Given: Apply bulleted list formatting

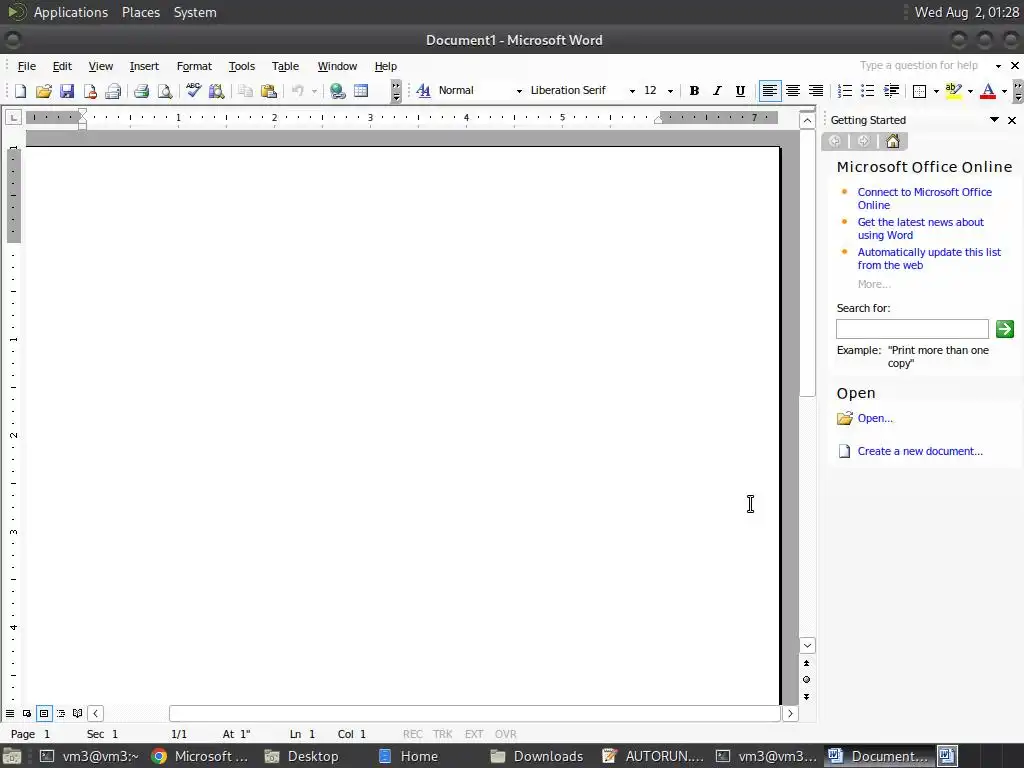Looking at the screenshot, I should click(x=867, y=91).
